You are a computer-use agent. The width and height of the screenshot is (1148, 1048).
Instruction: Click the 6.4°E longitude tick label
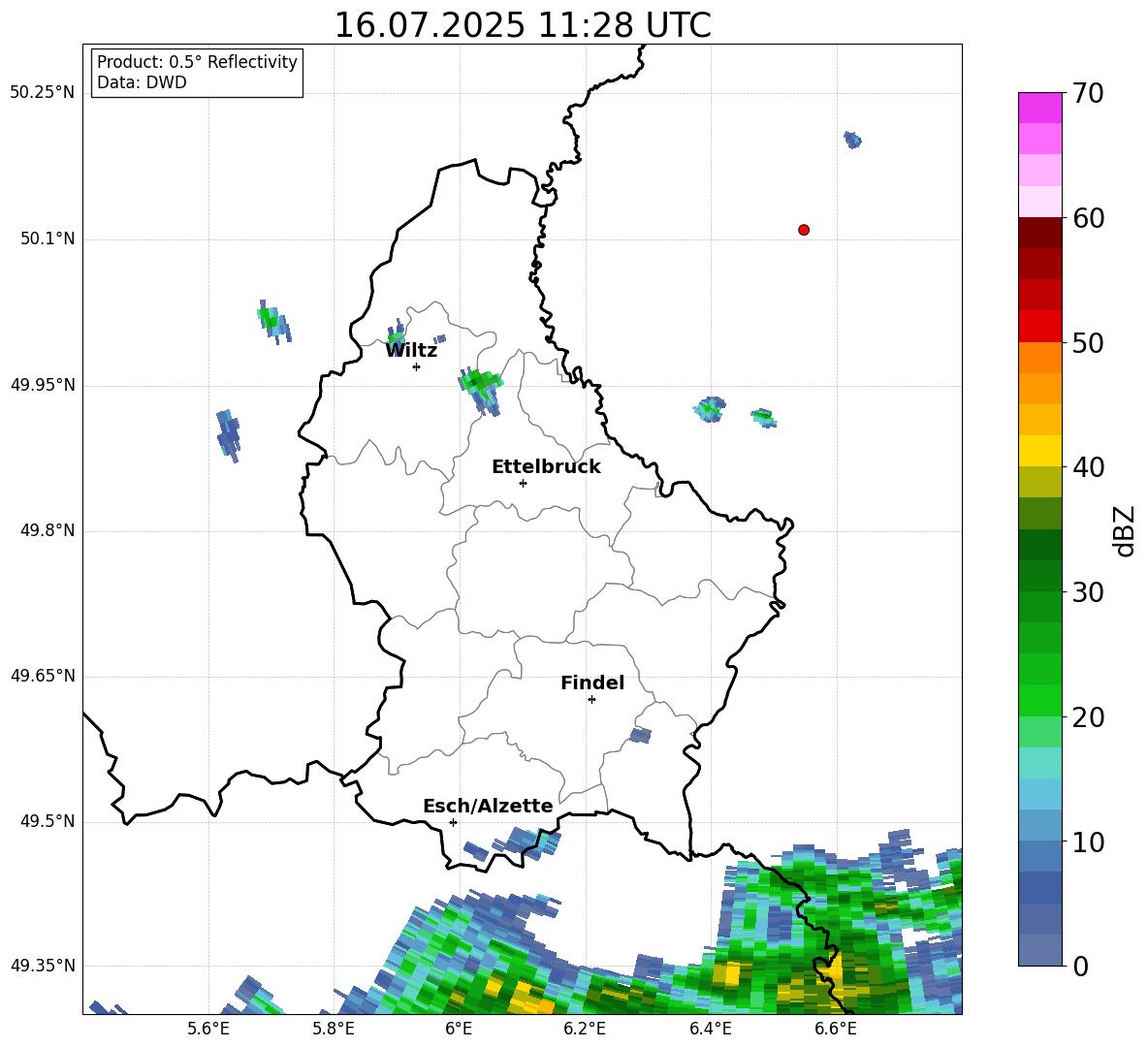(x=710, y=1029)
